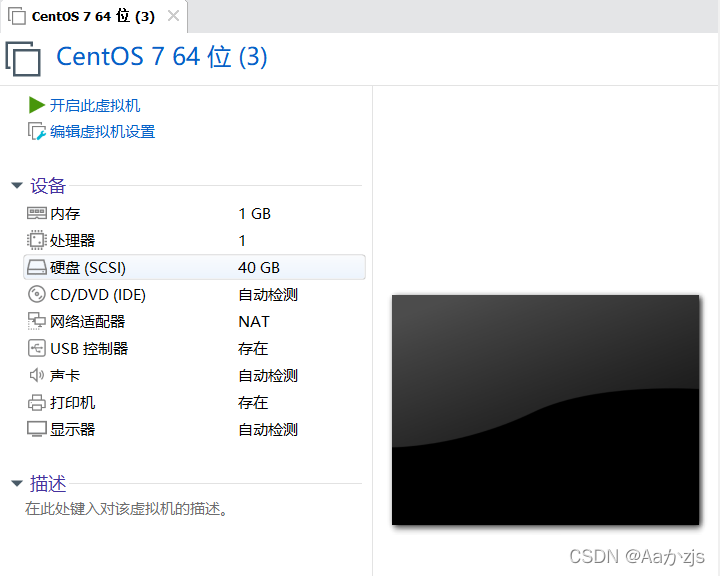The height and width of the screenshot is (576, 720).
Task: Collapse the 设备 section
Action: click(x=17, y=186)
